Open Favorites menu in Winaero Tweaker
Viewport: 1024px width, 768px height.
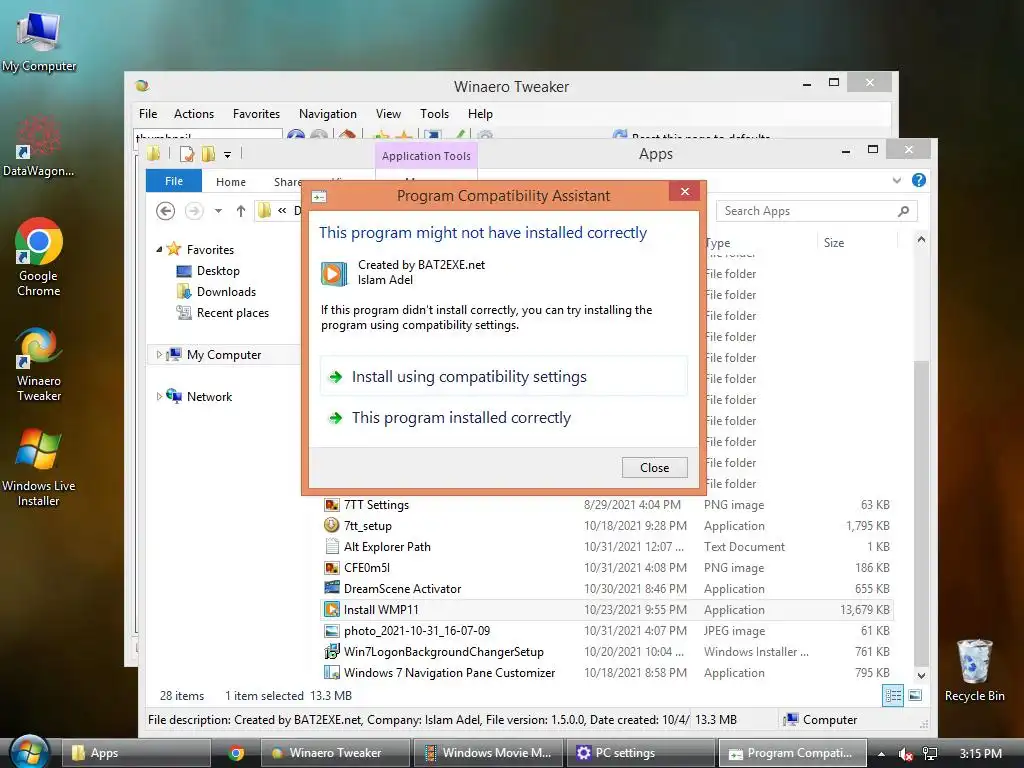256,114
